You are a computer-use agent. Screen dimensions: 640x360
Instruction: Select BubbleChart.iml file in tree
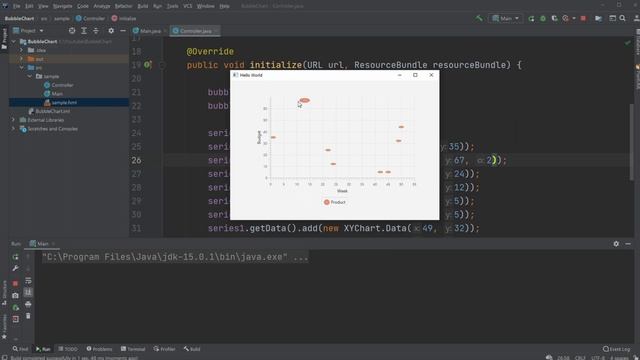pyautogui.click(x=49, y=111)
